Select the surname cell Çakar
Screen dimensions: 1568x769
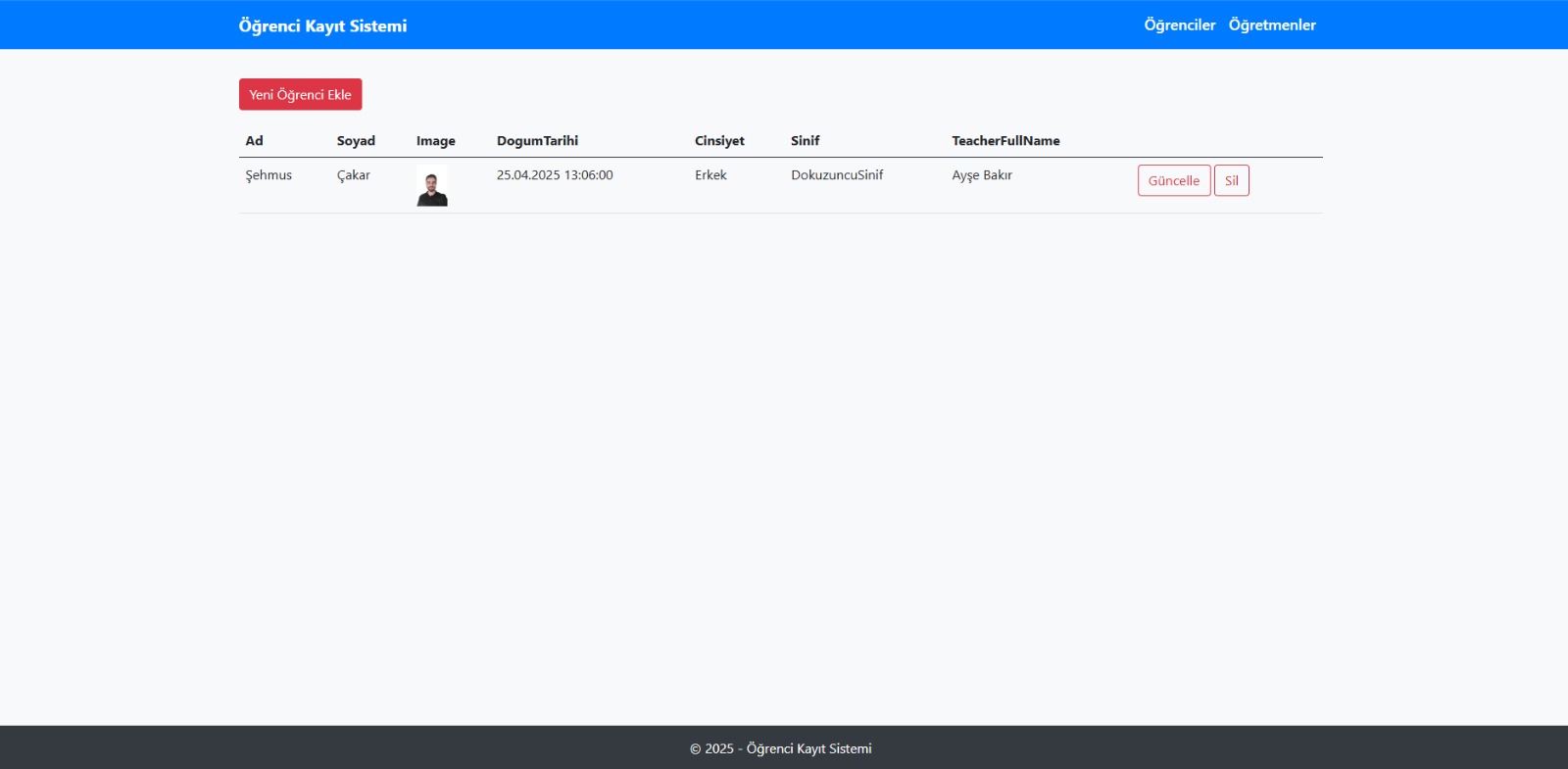tap(354, 175)
